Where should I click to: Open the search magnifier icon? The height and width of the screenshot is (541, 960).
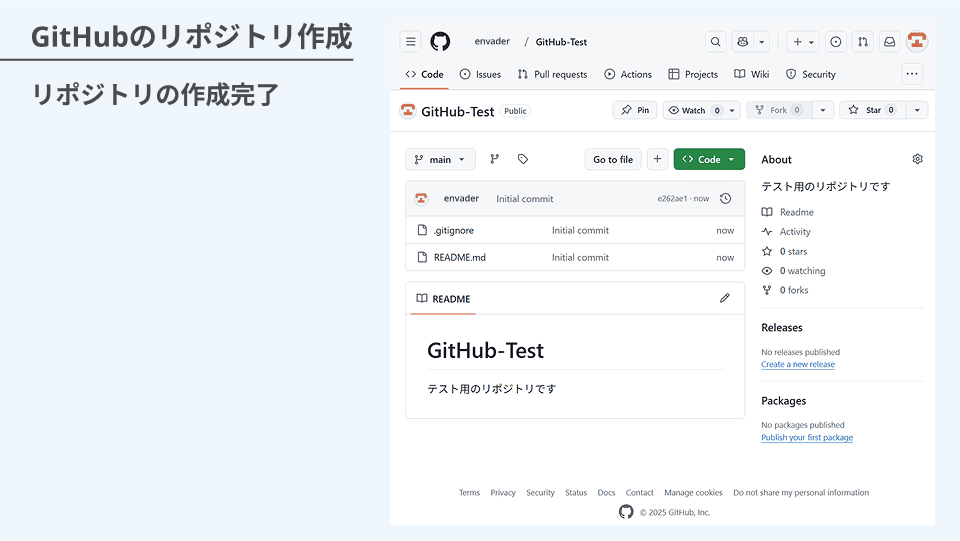point(715,42)
